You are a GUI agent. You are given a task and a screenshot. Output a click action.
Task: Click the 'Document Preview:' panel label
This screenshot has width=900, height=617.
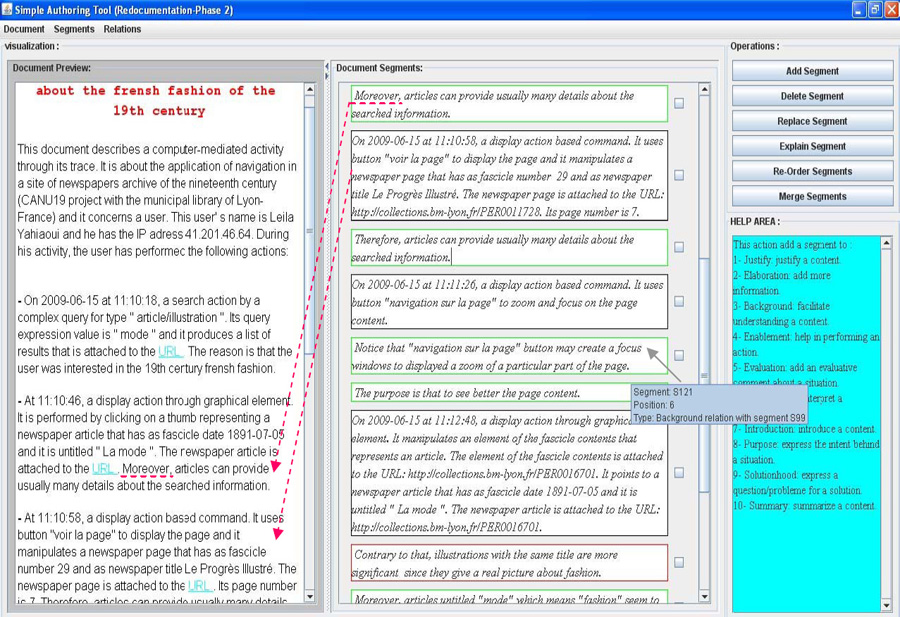52,68
